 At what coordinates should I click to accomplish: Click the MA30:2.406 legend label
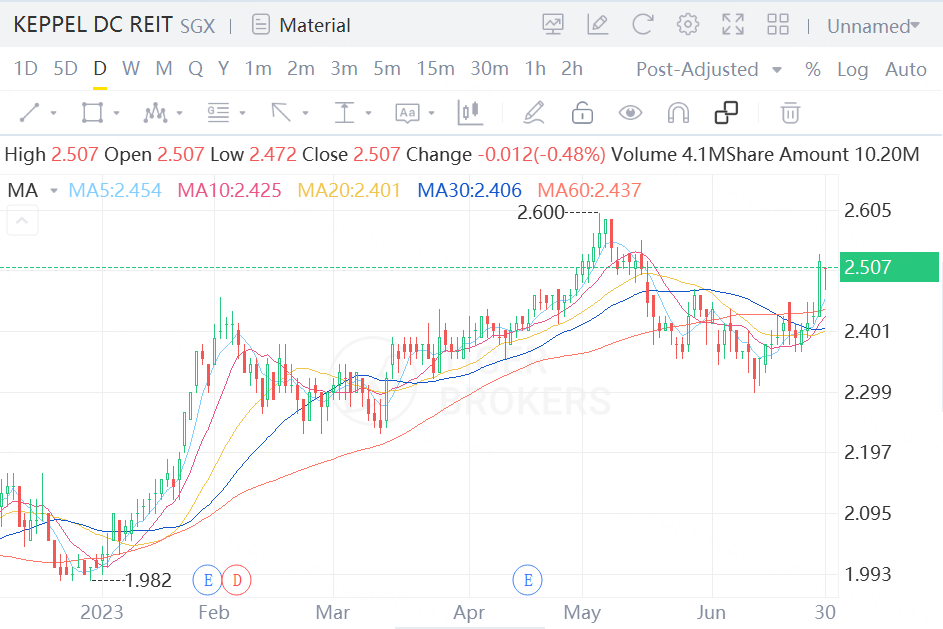[470, 190]
